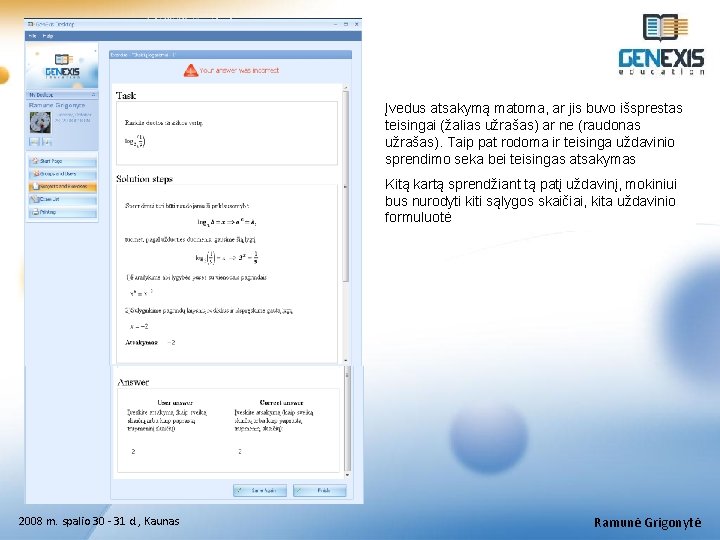This screenshot has width=720, height=540.
Task: Minimize the Genexis Desktop window
Action: (x=335, y=24)
